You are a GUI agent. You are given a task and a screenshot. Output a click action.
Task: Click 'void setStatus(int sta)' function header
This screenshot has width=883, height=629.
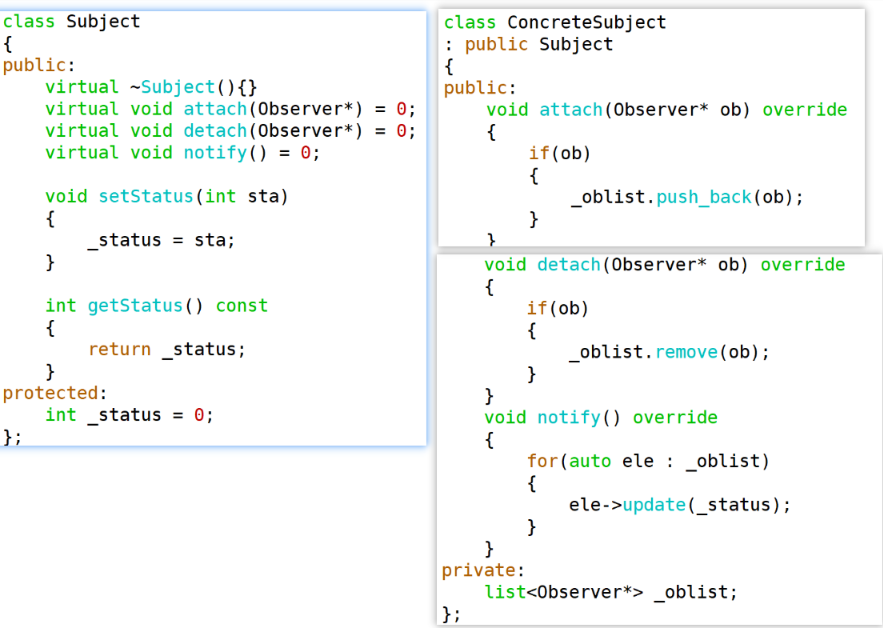(x=167, y=197)
